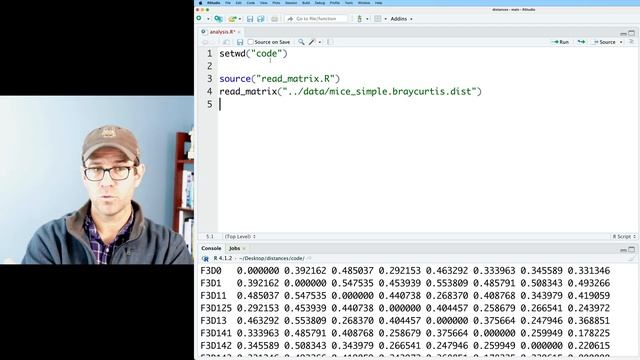Open the Plots menu
The width and height of the screenshot is (640, 360).
[x=276, y=3]
